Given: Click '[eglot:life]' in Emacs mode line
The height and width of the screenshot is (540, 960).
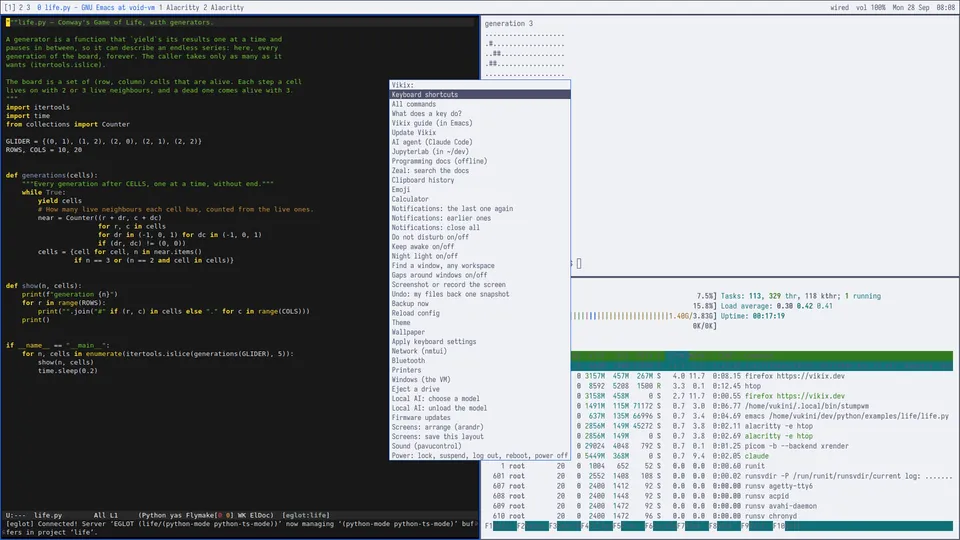Looking at the screenshot, I should (x=306, y=516).
